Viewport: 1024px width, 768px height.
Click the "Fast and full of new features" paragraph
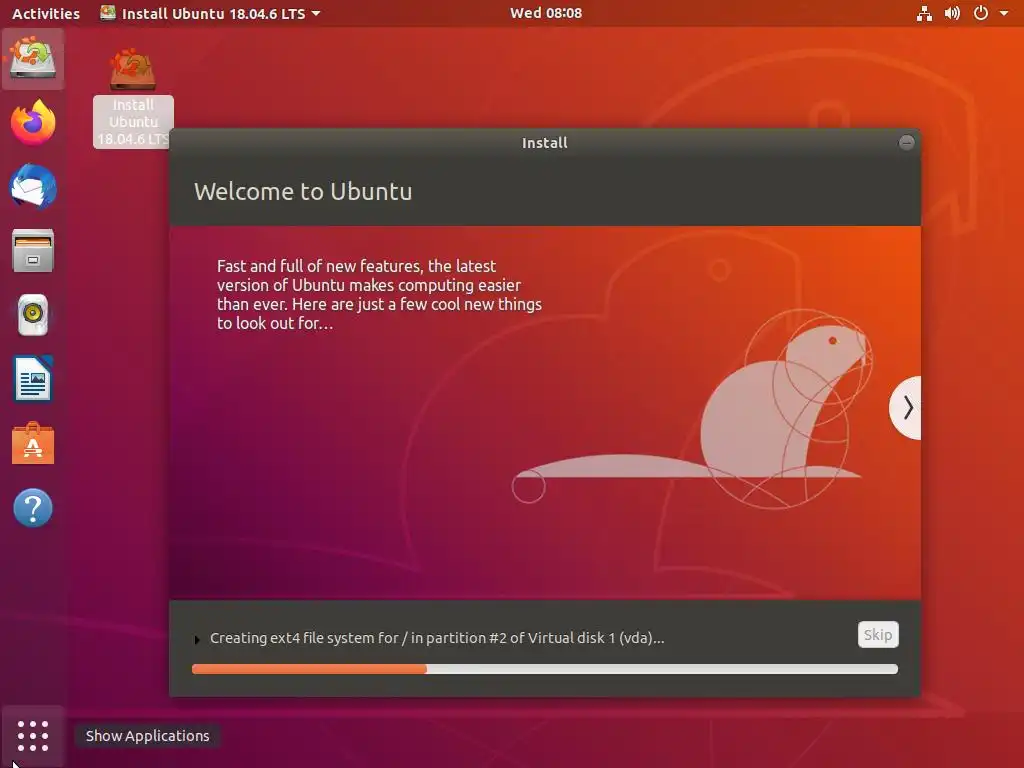coord(379,295)
